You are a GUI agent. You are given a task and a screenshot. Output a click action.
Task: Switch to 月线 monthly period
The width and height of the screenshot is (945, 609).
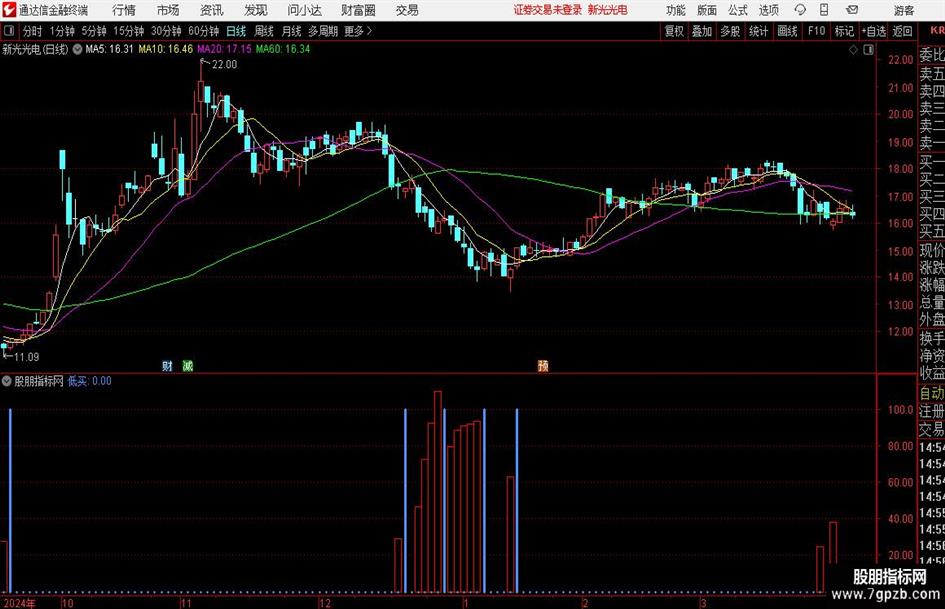[291, 31]
